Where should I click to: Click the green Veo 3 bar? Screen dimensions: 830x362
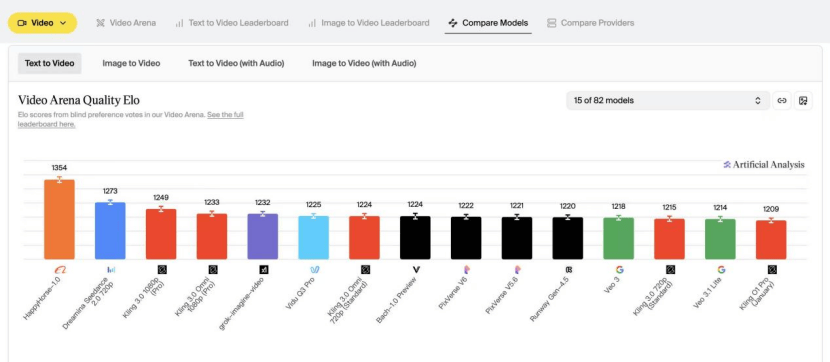pos(618,239)
